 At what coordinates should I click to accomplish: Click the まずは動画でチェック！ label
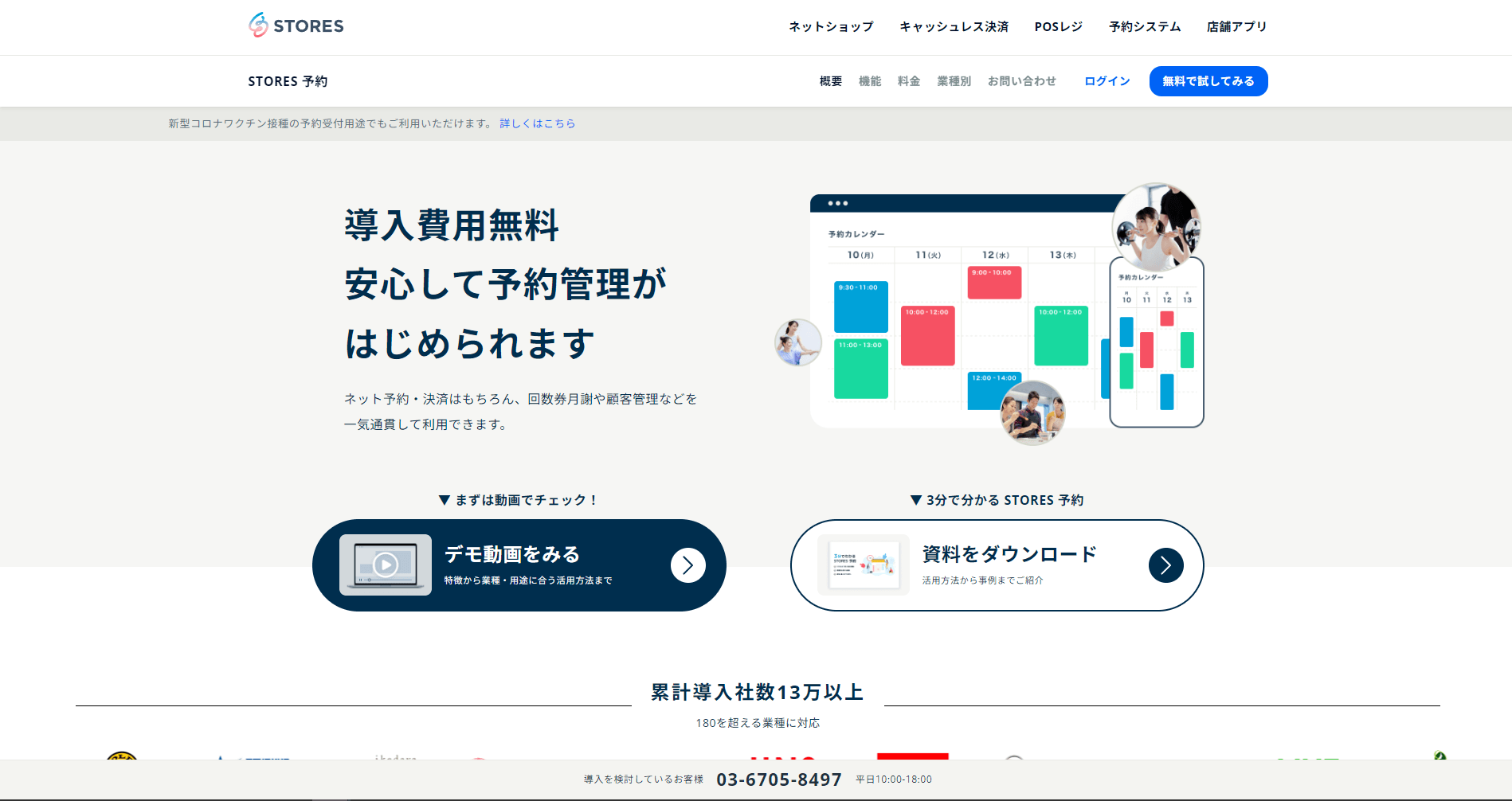(519, 500)
